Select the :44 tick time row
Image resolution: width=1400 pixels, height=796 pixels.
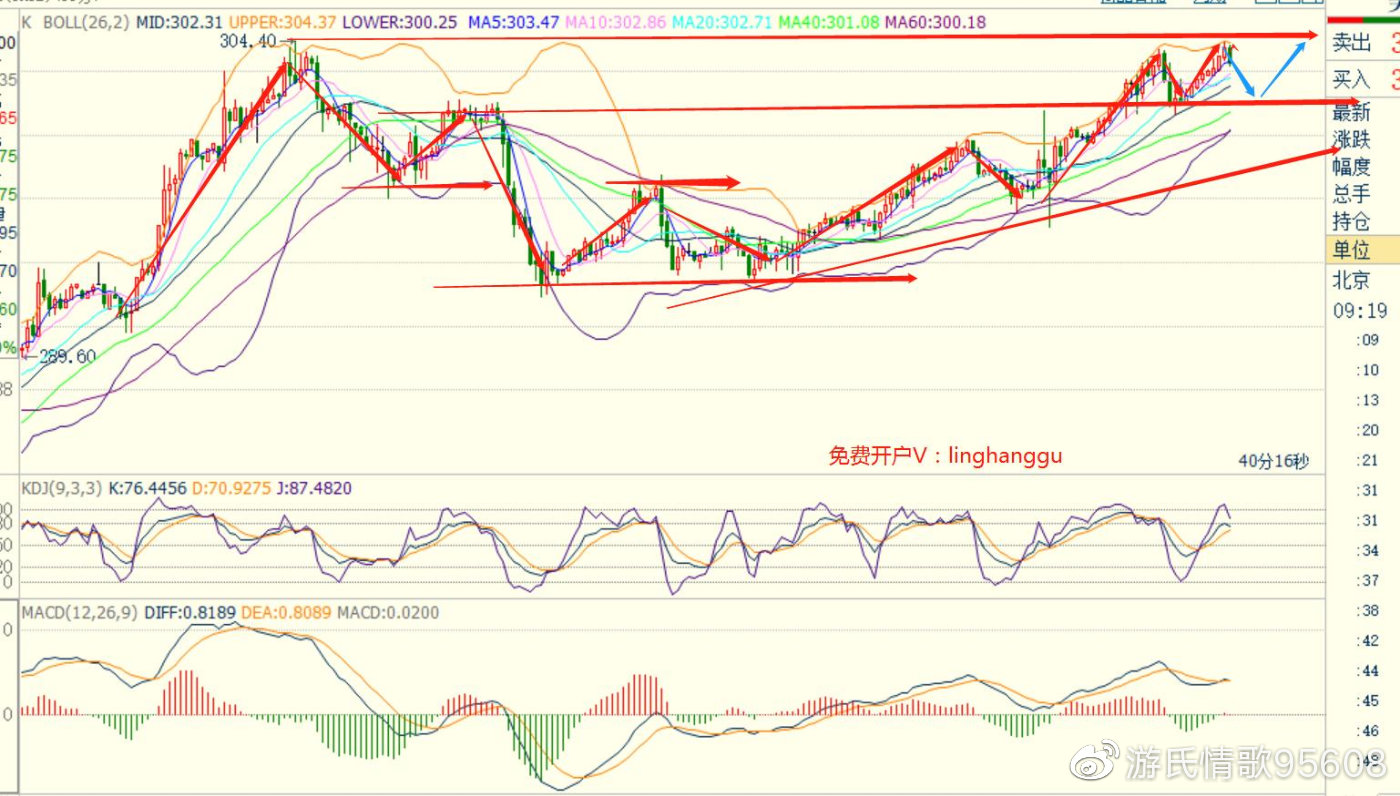click(x=1368, y=670)
